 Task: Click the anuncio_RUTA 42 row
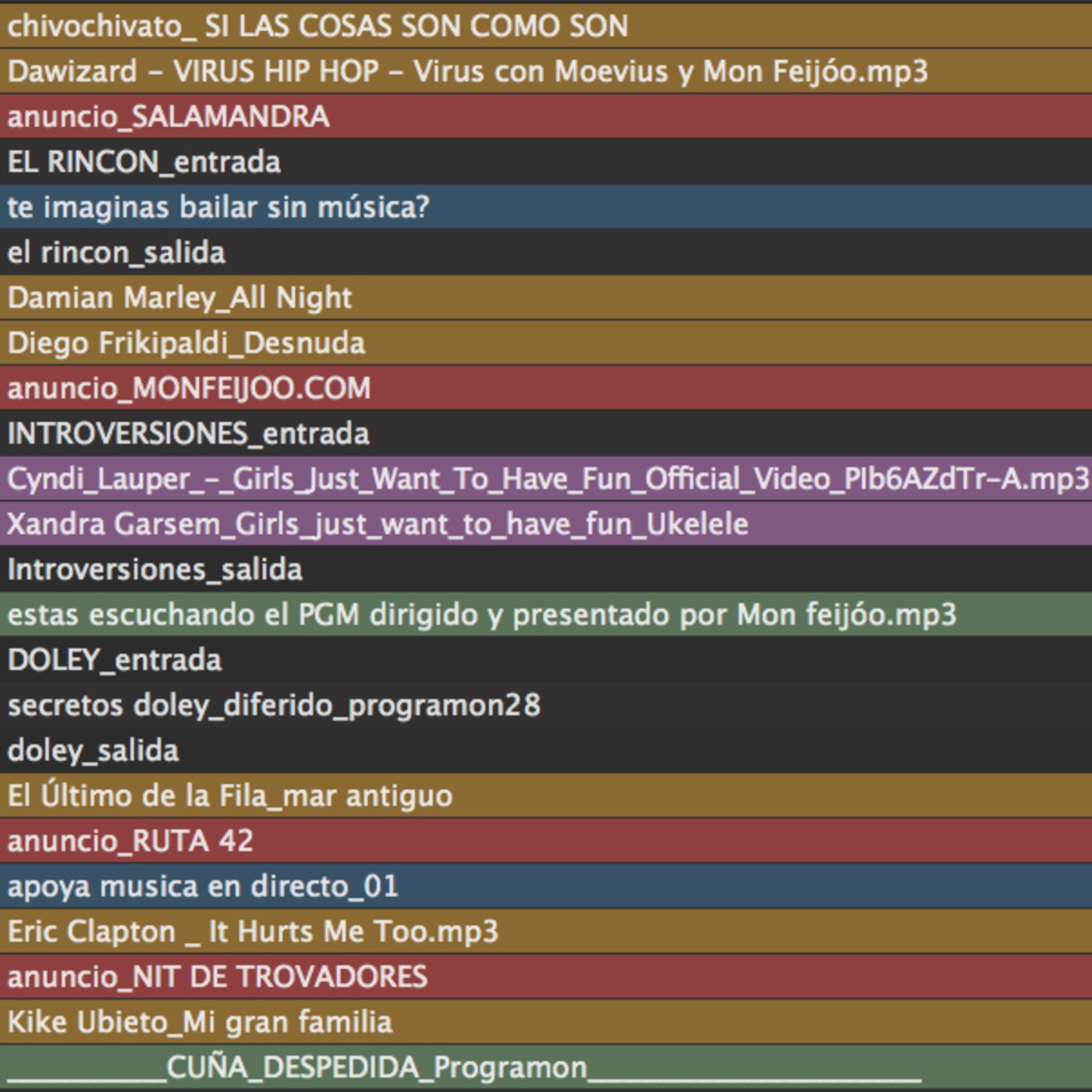point(130,840)
